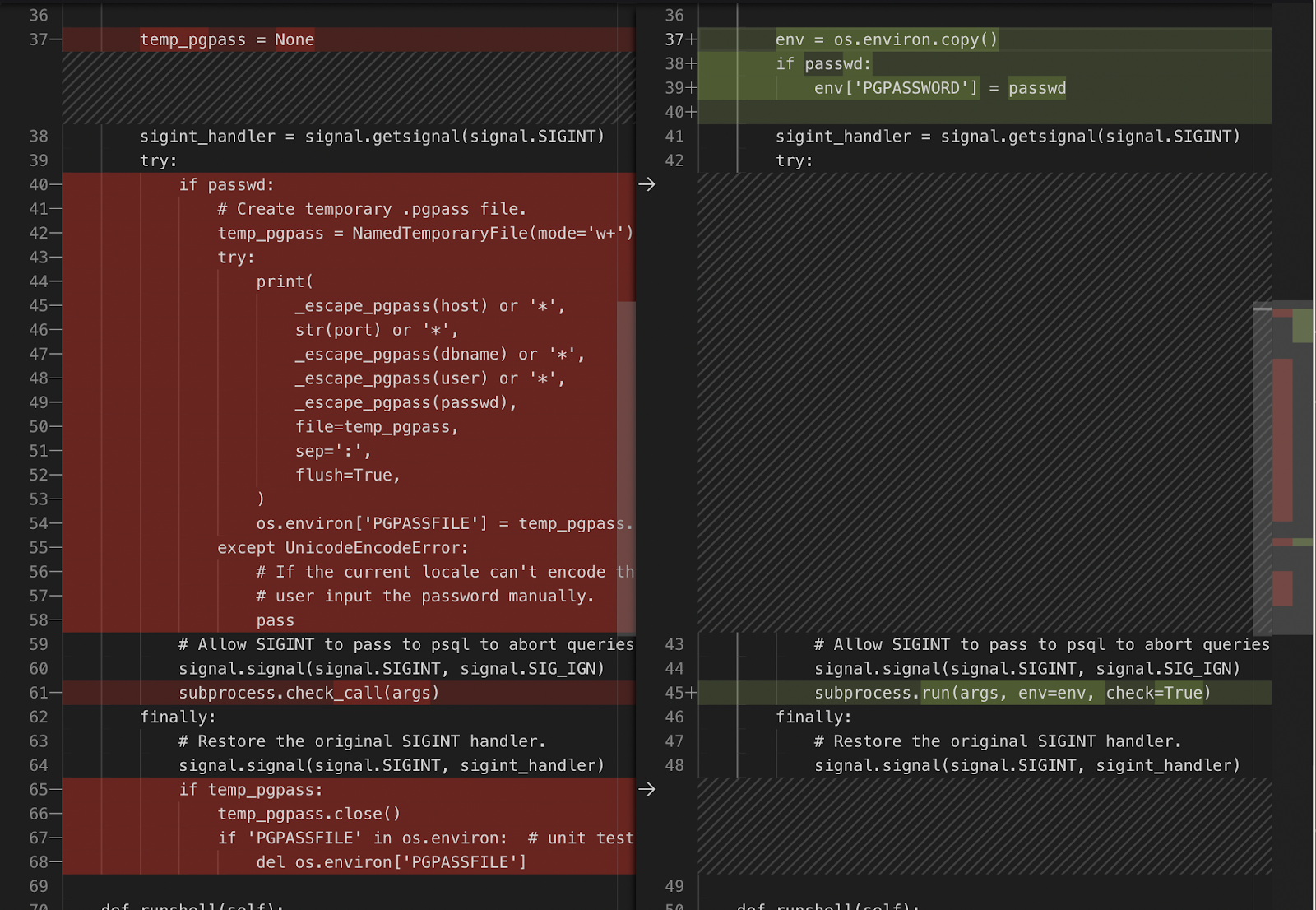This screenshot has height=910, width=1316.
Task: Click the minus marker on removed line 68
Action: 55,862
